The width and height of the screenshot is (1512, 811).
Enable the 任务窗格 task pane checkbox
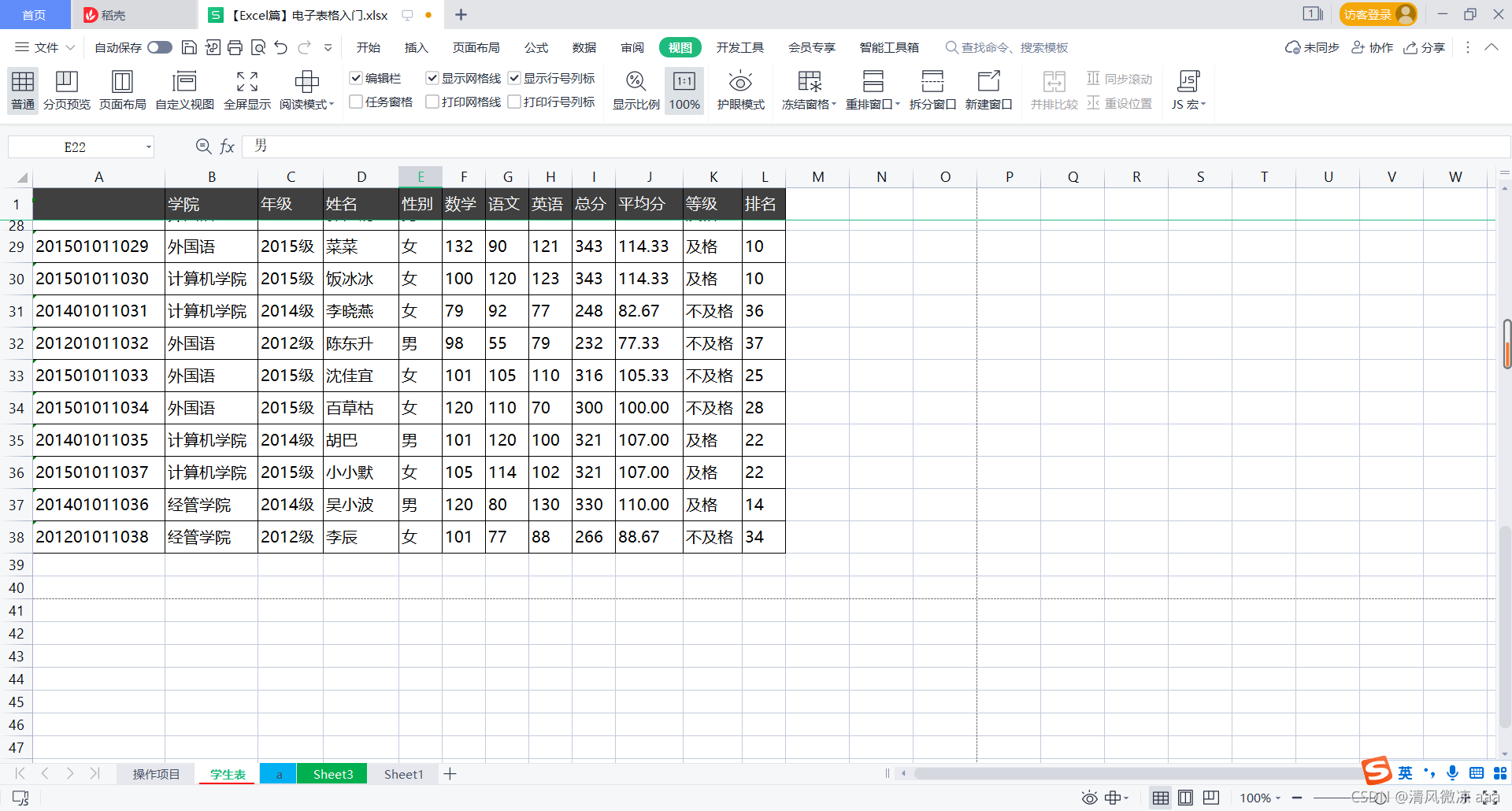click(x=356, y=102)
